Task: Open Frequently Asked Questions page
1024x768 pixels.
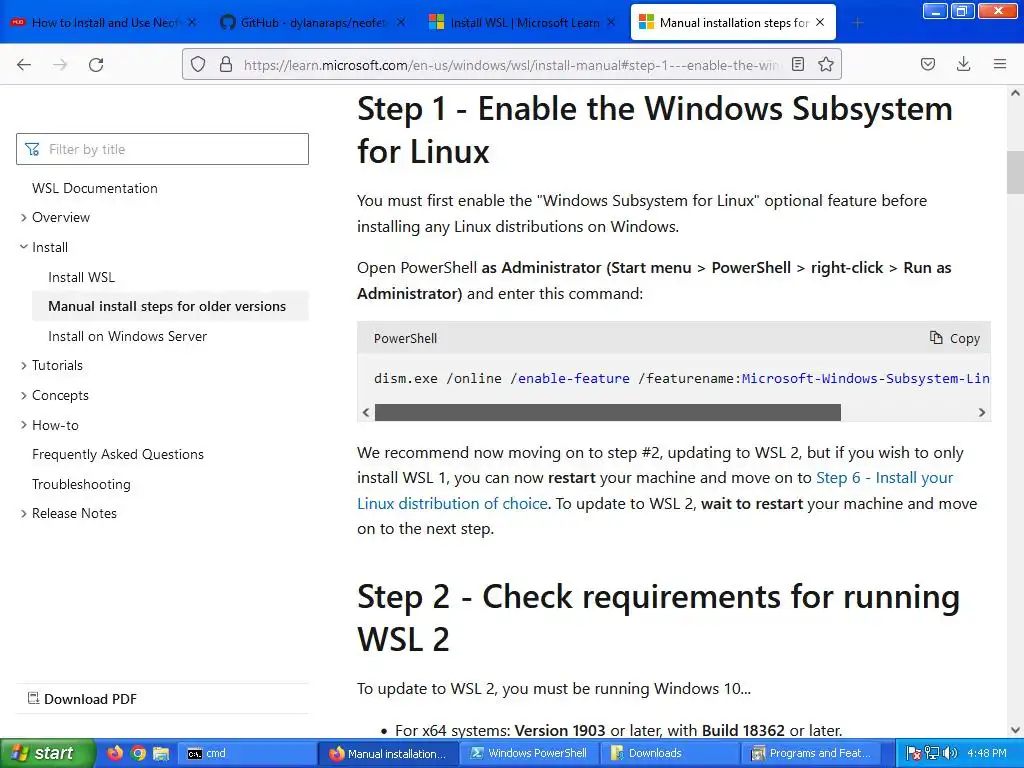Action: 118,455
